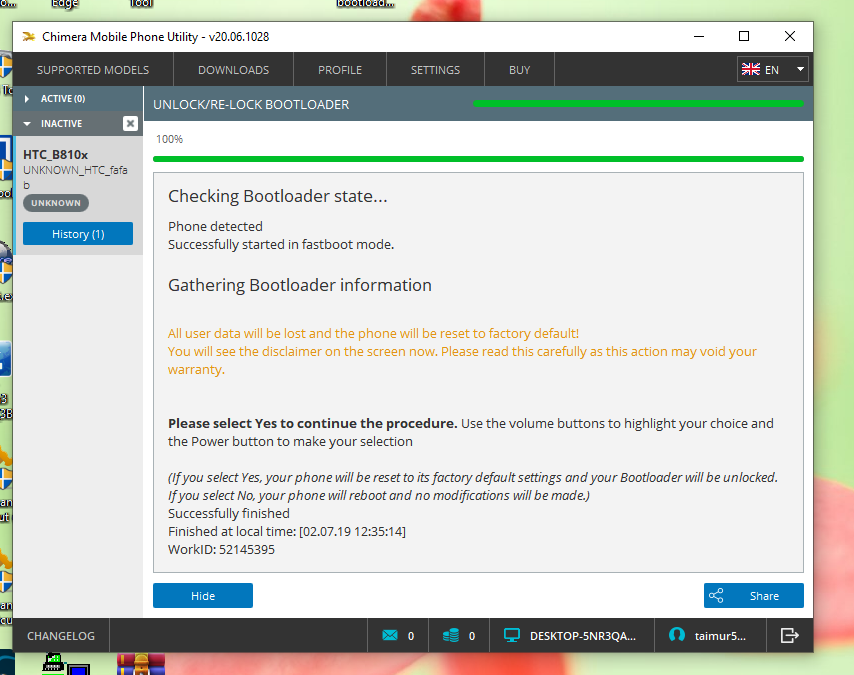Click the share icon on the Share button

716,595
